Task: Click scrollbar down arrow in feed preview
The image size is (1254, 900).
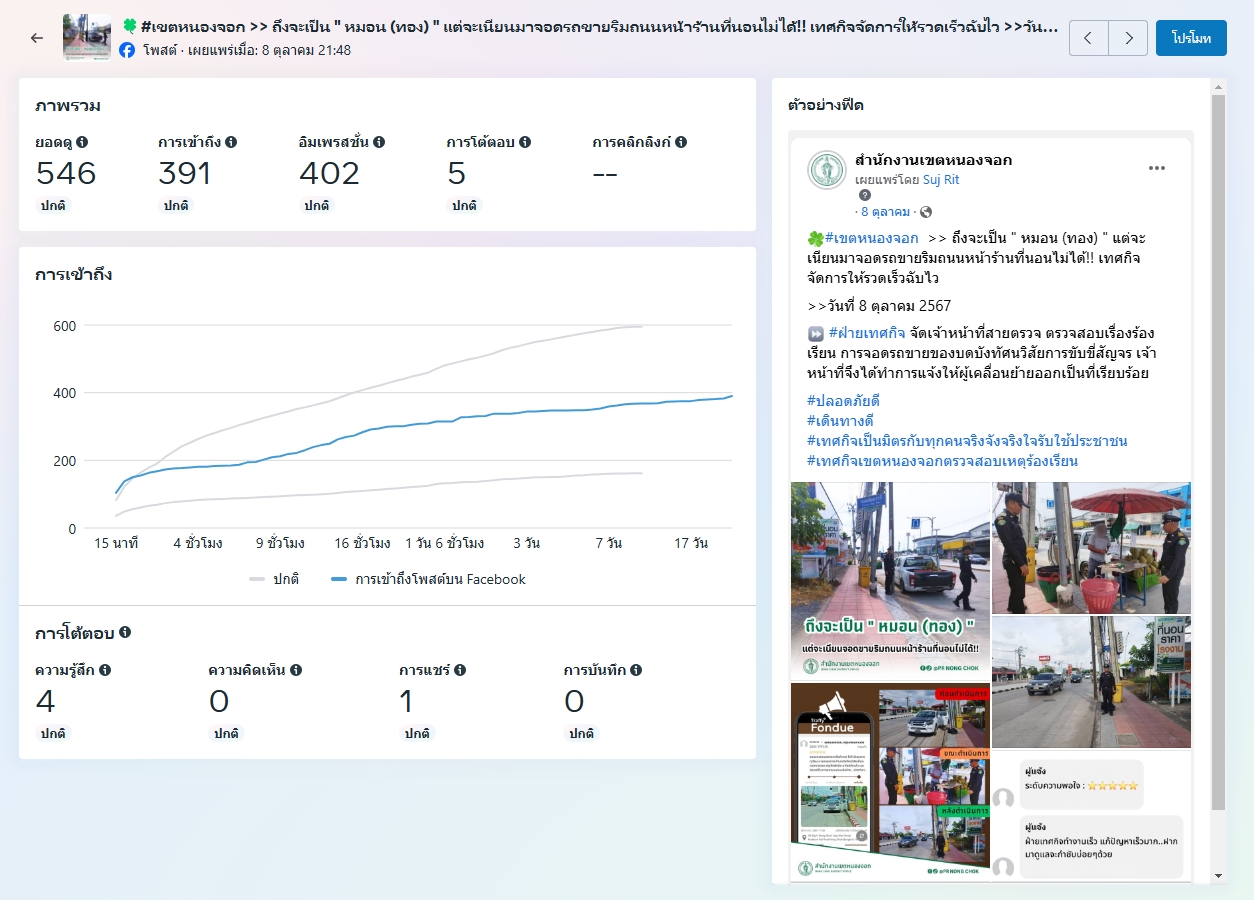Action: (x=1217, y=875)
